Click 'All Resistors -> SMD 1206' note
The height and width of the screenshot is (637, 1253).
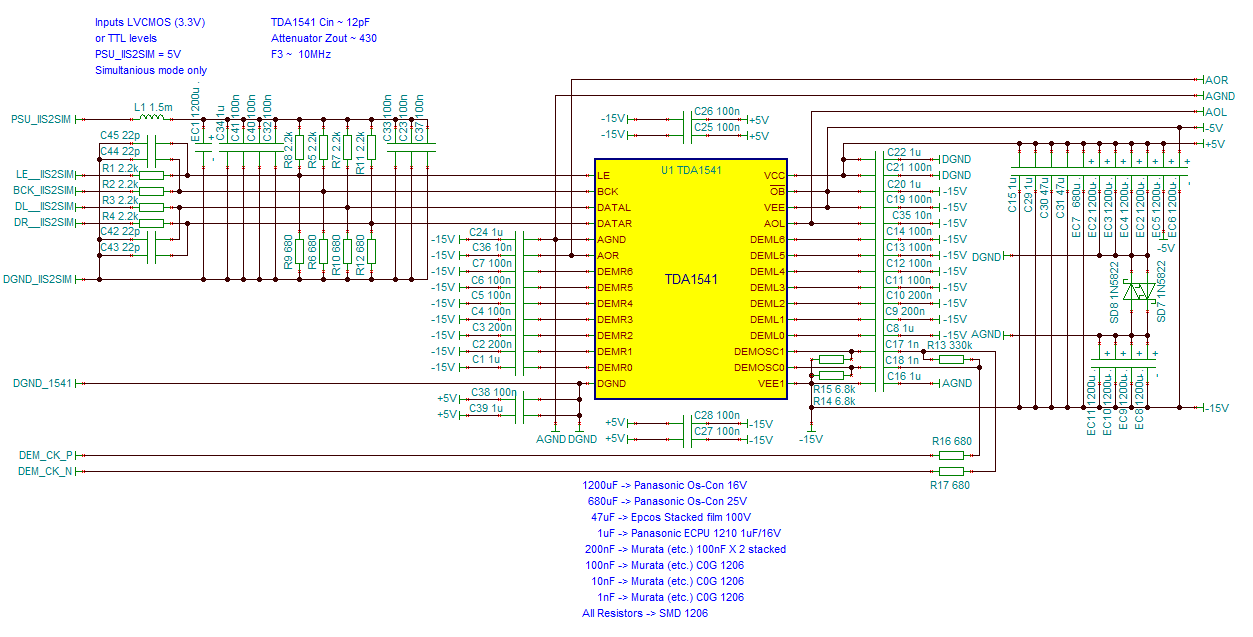coord(645,613)
